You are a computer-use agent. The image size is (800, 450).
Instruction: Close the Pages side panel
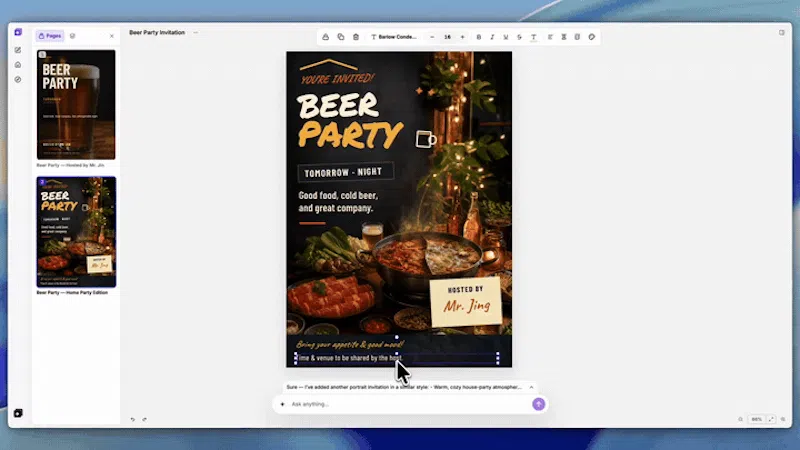[x=112, y=36]
